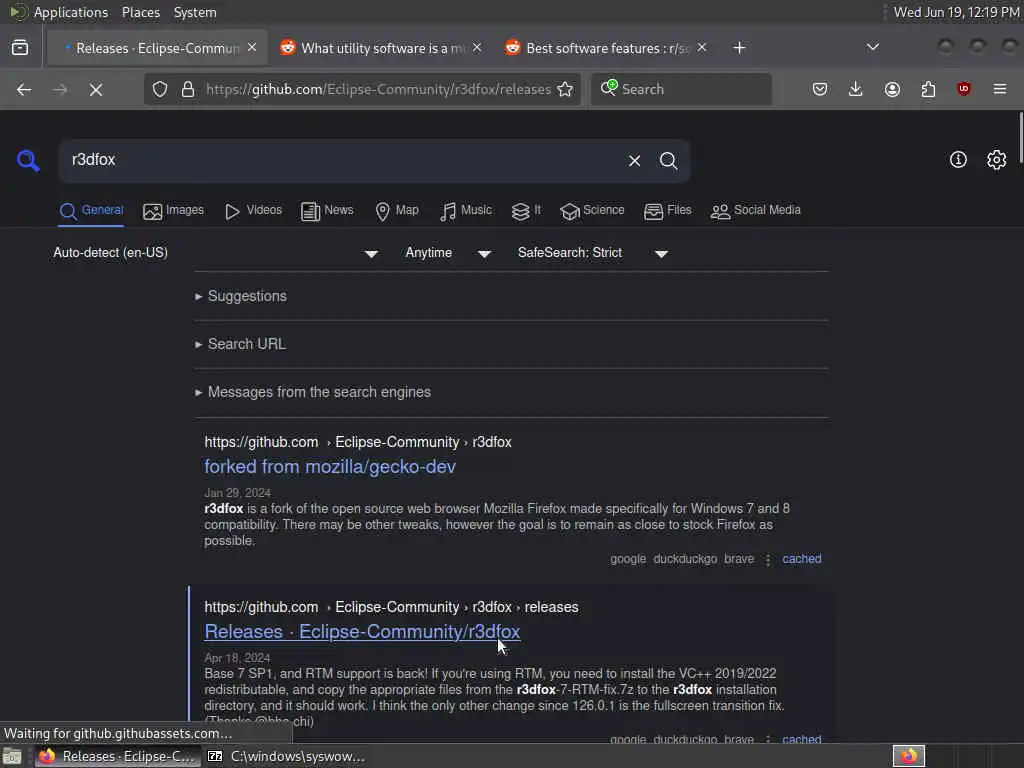Click the show desktop icon in taskbar

coord(12,756)
